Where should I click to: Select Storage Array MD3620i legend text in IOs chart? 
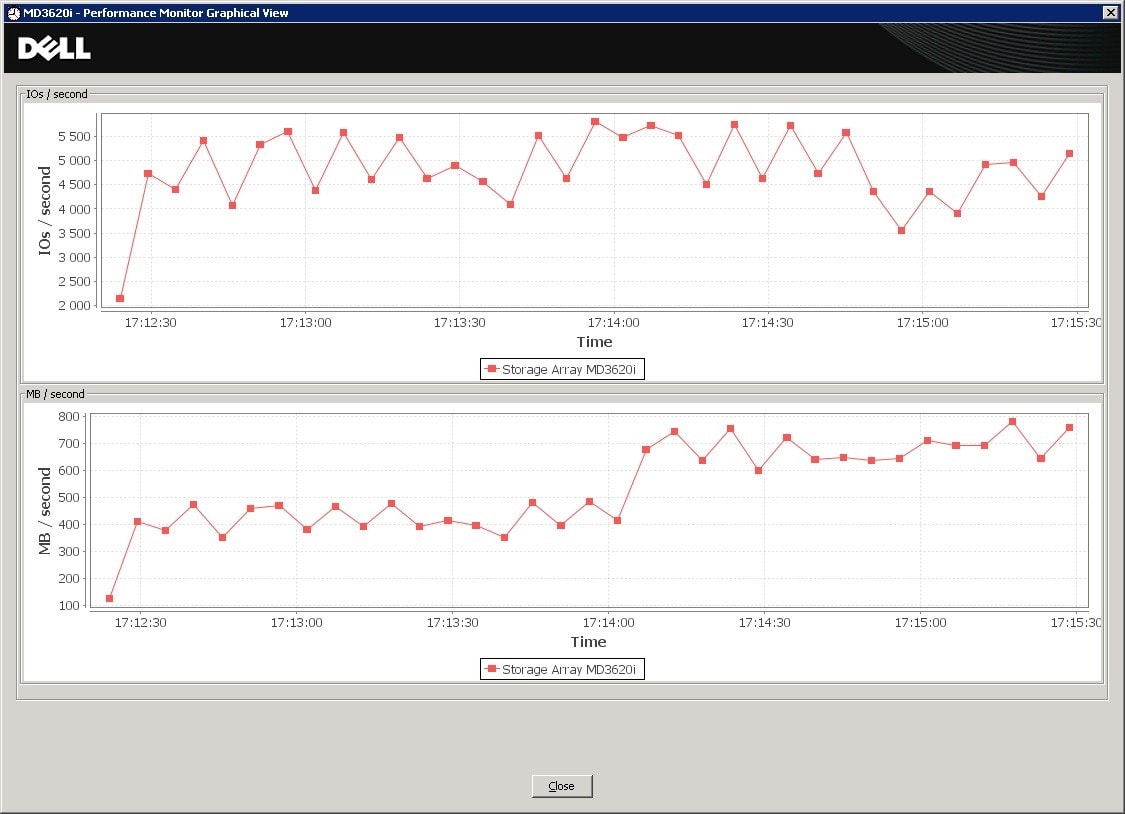(x=569, y=370)
